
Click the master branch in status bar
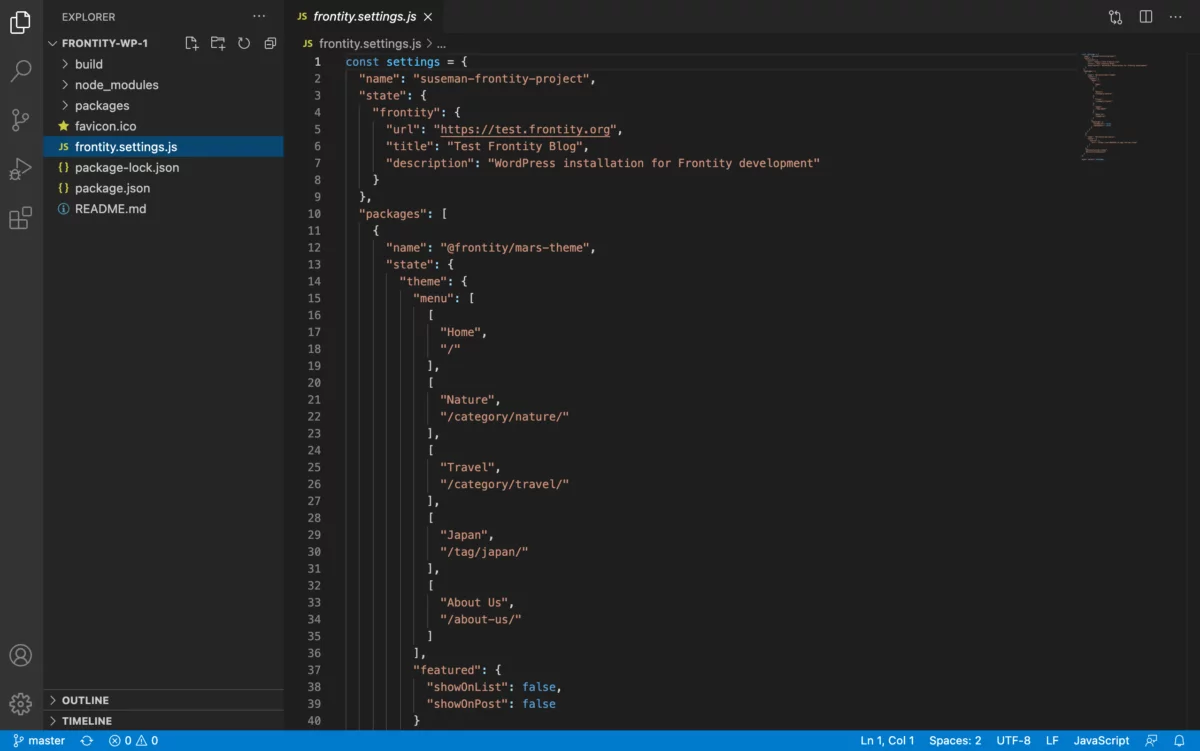pyautogui.click(x=39, y=741)
